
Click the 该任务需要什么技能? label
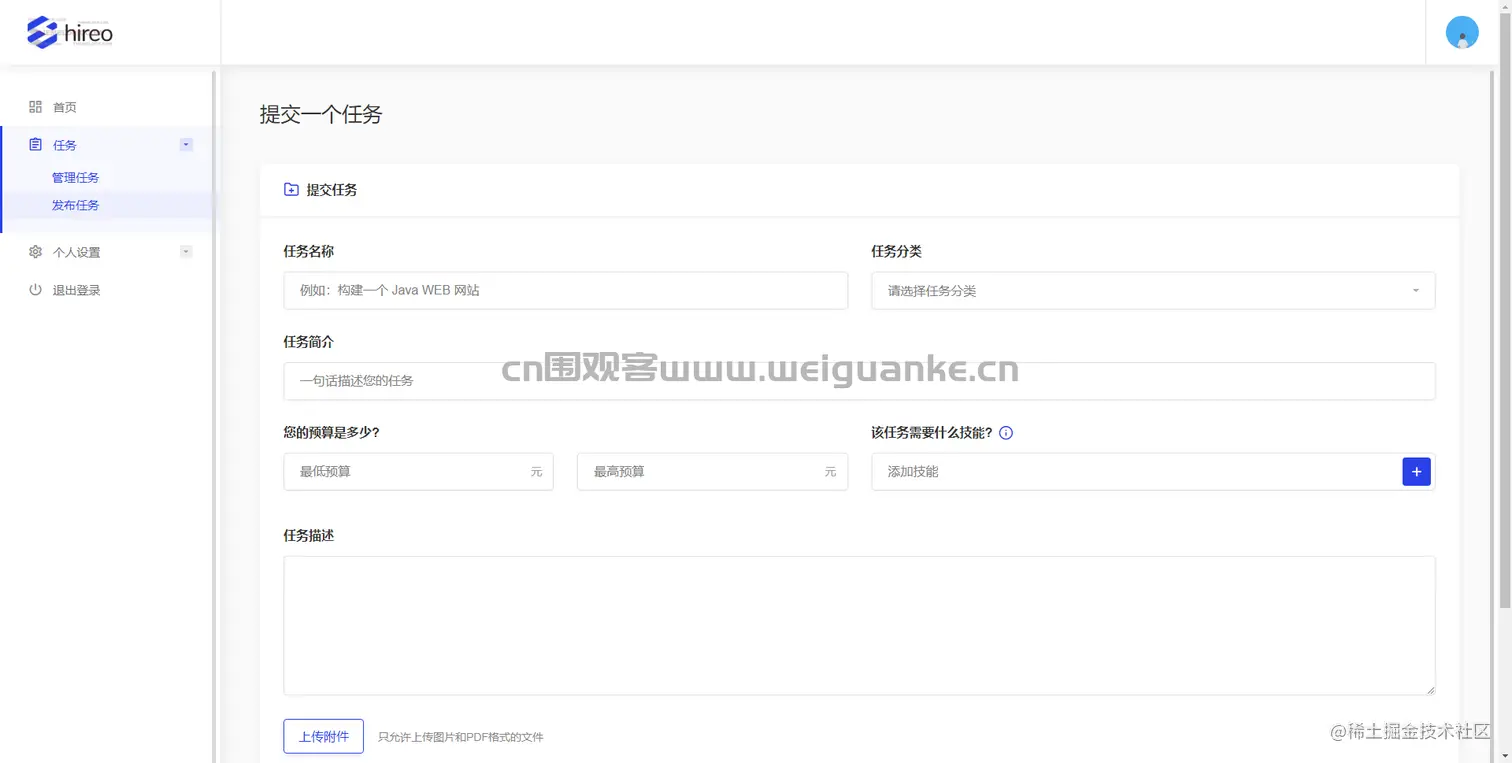[932, 433]
